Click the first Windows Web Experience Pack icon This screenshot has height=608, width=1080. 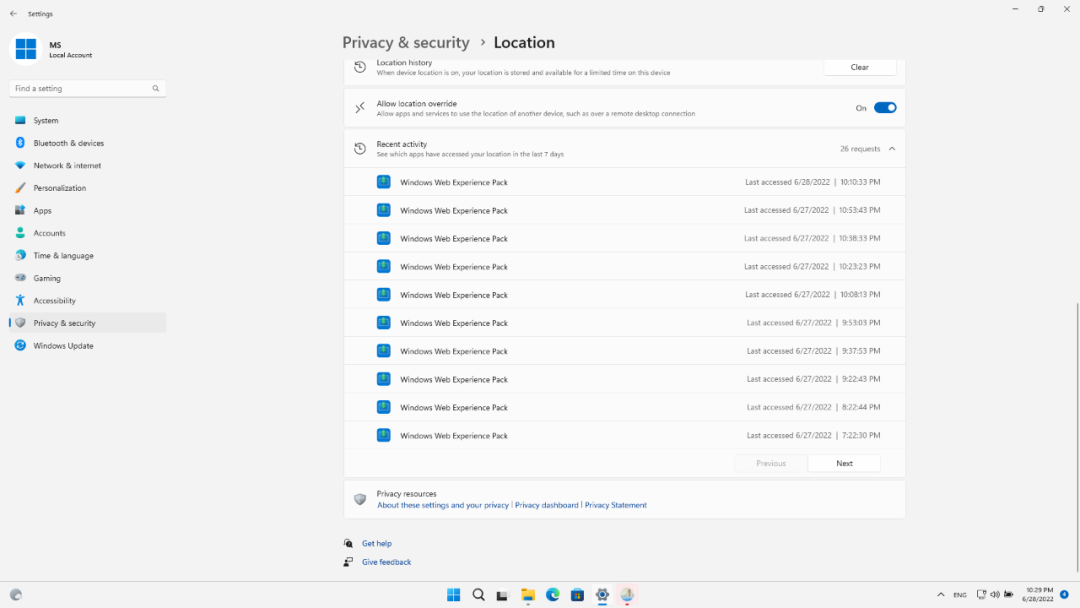pos(383,182)
